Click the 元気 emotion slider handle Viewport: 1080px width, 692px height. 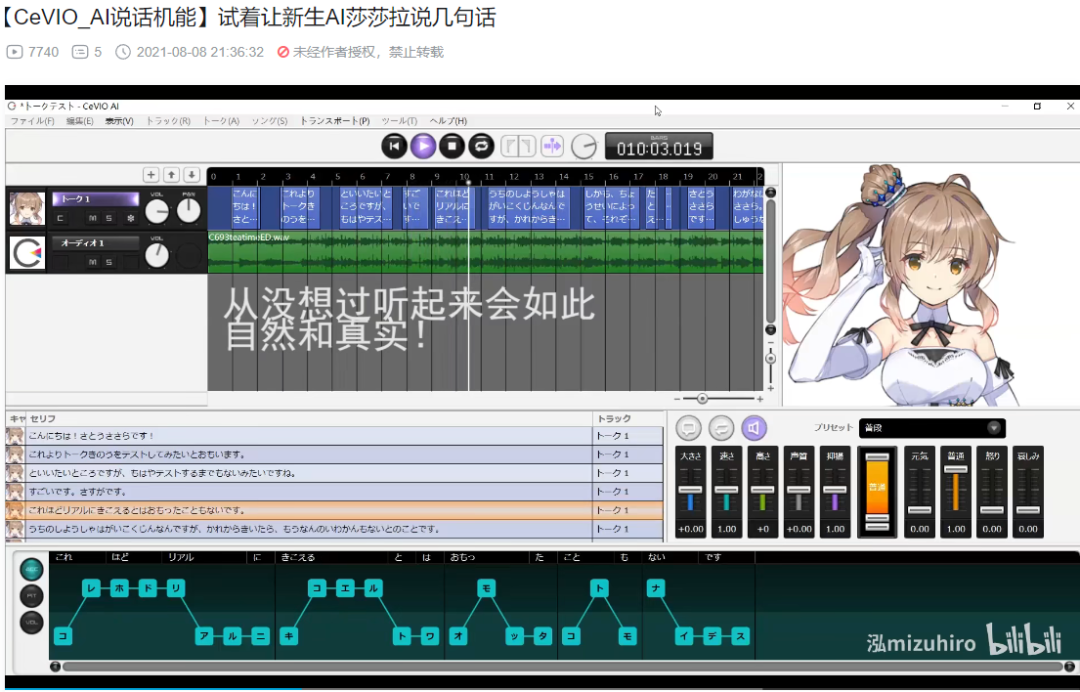point(919,510)
